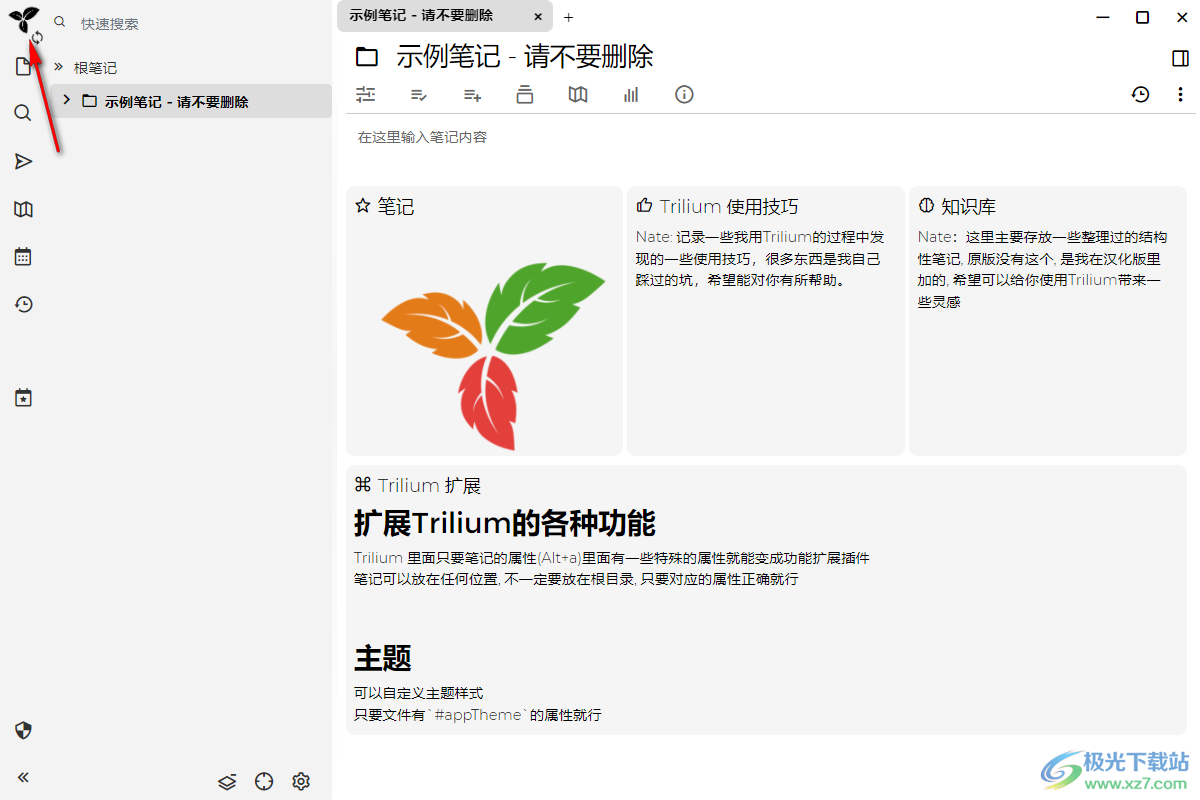Image resolution: width=1200 pixels, height=800 pixels.
Task: Click the magnifier beside 快速搜索
Action: pyautogui.click(x=60, y=21)
